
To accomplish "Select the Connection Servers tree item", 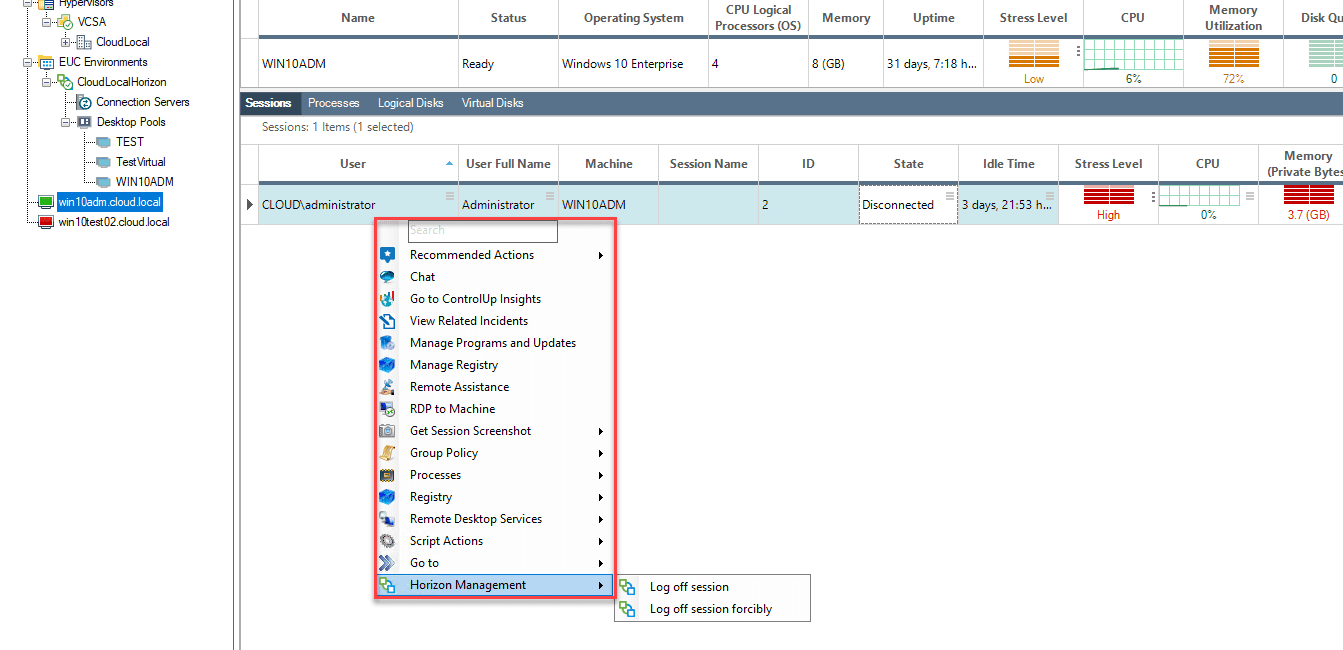I will tap(142, 102).
